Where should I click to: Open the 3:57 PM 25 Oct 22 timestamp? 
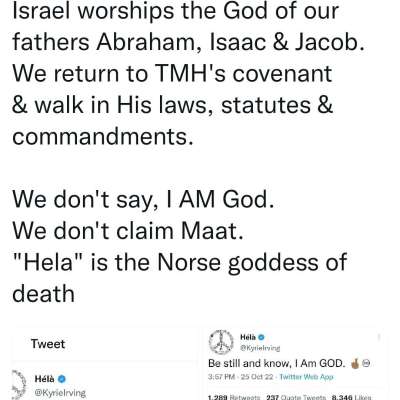240,377
